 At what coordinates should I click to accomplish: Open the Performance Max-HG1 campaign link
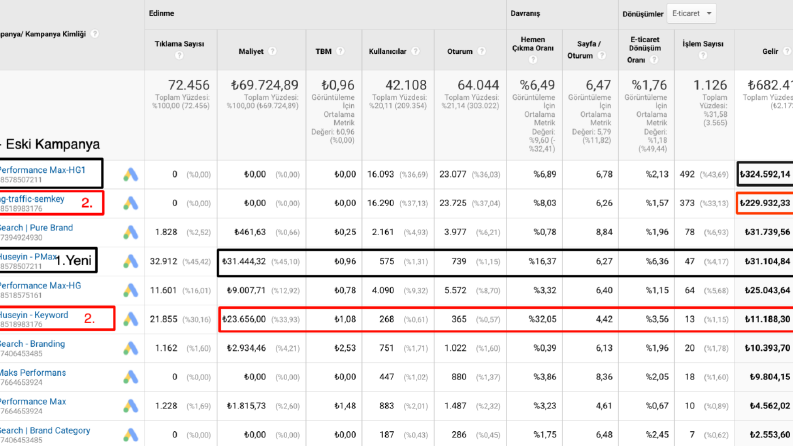[x=42, y=170]
